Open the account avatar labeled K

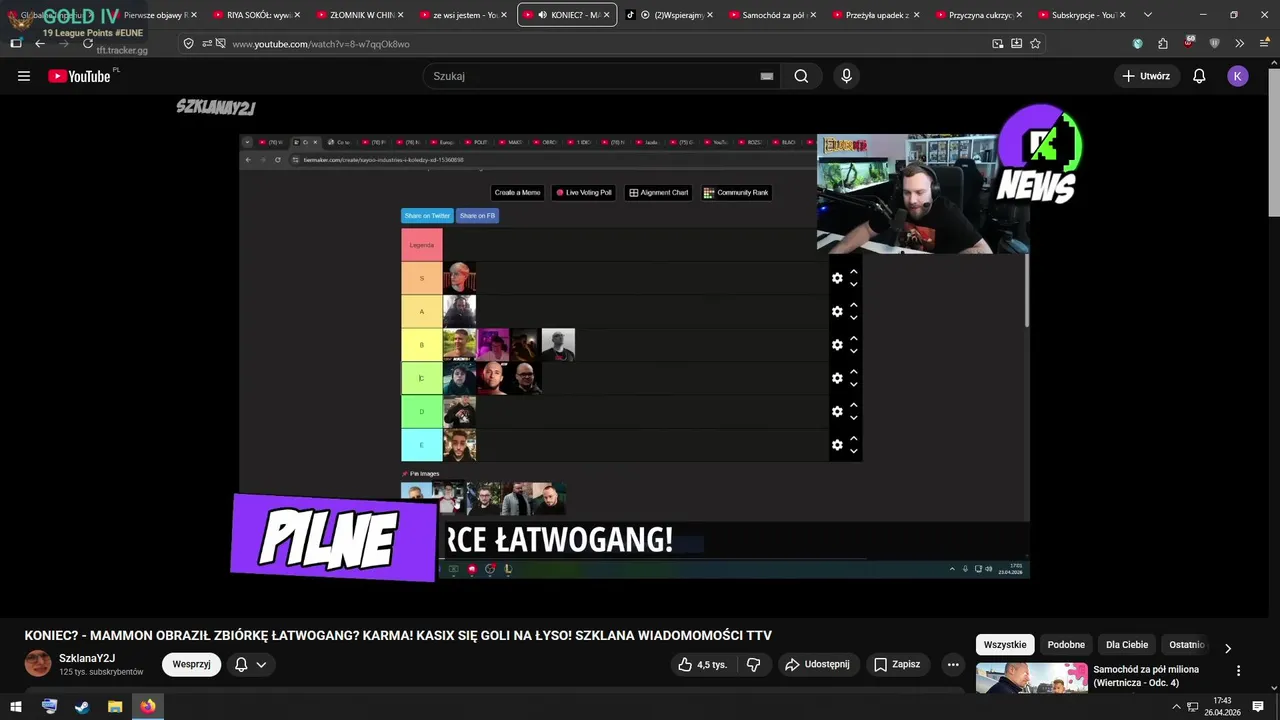[x=1238, y=76]
